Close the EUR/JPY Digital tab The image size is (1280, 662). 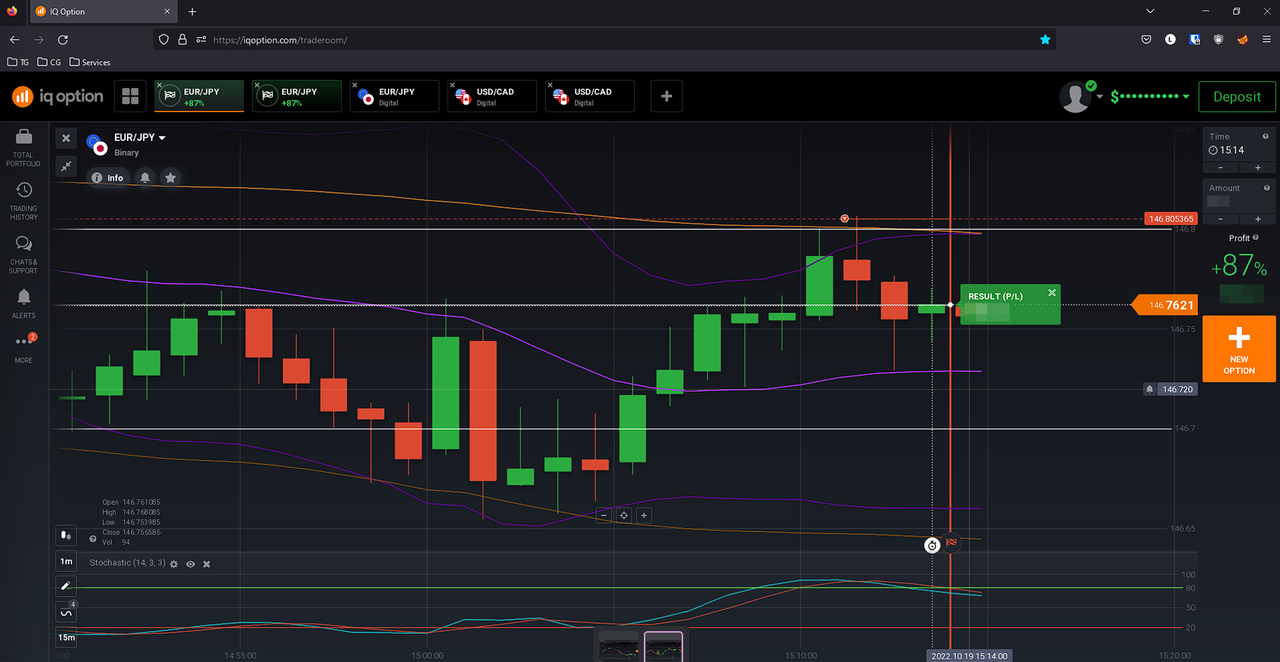pyautogui.click(x=355, y=85)
